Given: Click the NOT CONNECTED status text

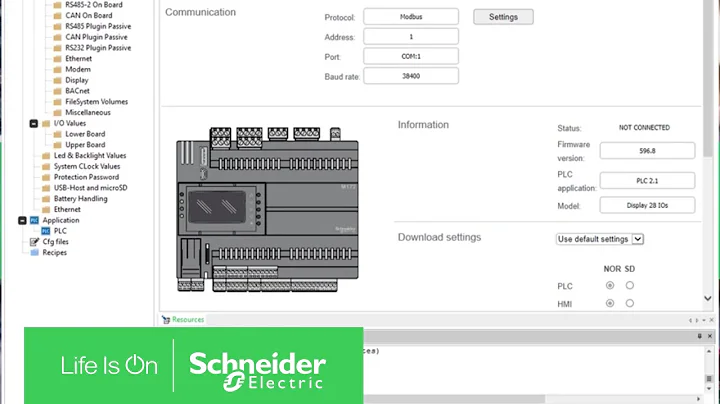Looking at the screenshot, I should pyautogui.click(x=644, y=128).
